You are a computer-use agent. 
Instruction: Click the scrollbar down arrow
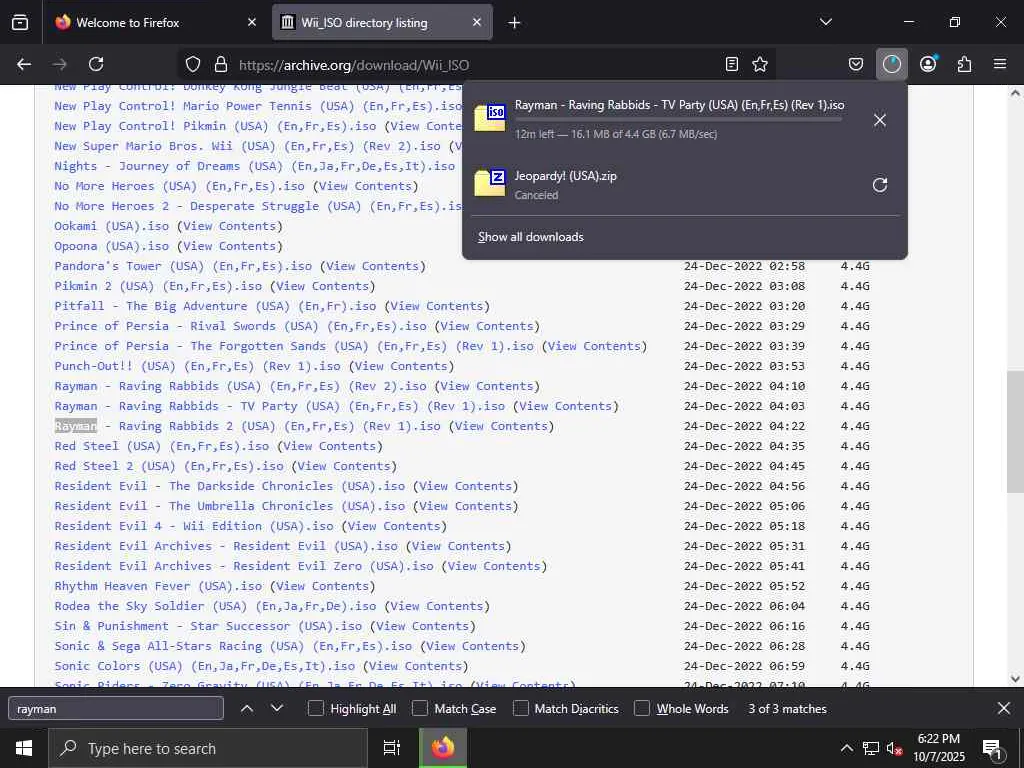pos(1015,679)
